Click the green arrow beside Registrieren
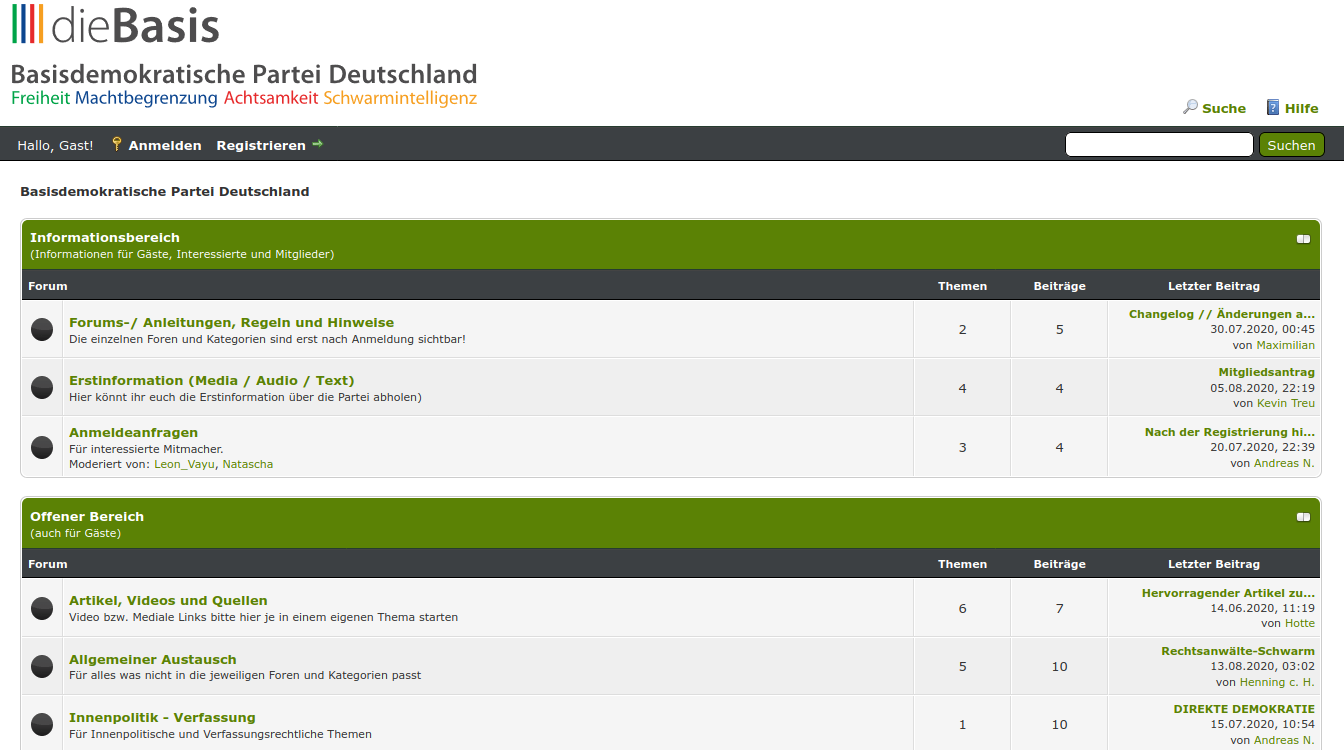This screenshot has width=1344, height=750. 318,144
